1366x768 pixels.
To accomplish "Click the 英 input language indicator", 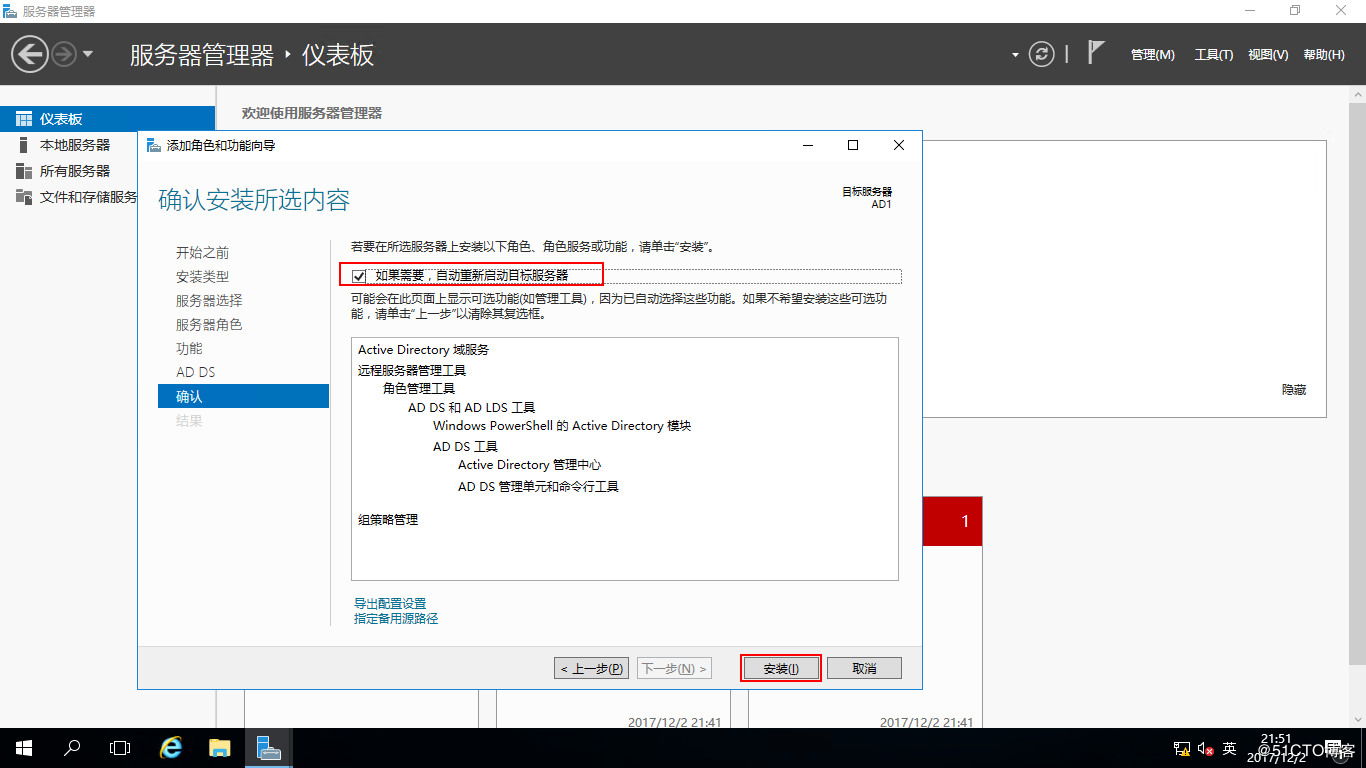I will point(1230,749).
